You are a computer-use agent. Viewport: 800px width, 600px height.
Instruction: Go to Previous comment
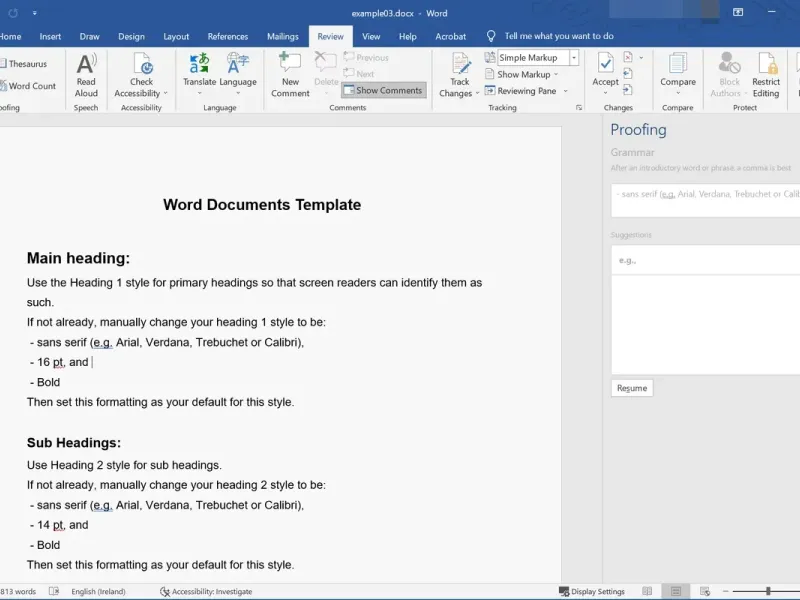[366, 58]
